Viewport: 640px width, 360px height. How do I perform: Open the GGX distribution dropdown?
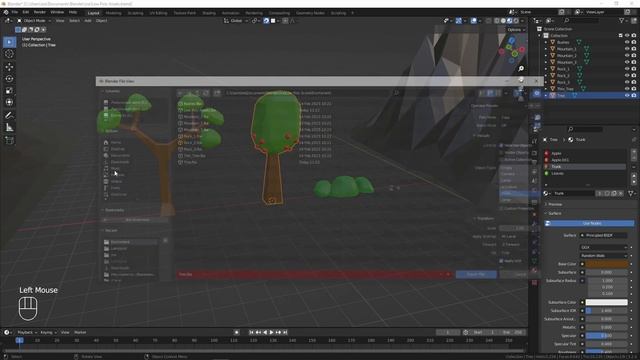604,247
